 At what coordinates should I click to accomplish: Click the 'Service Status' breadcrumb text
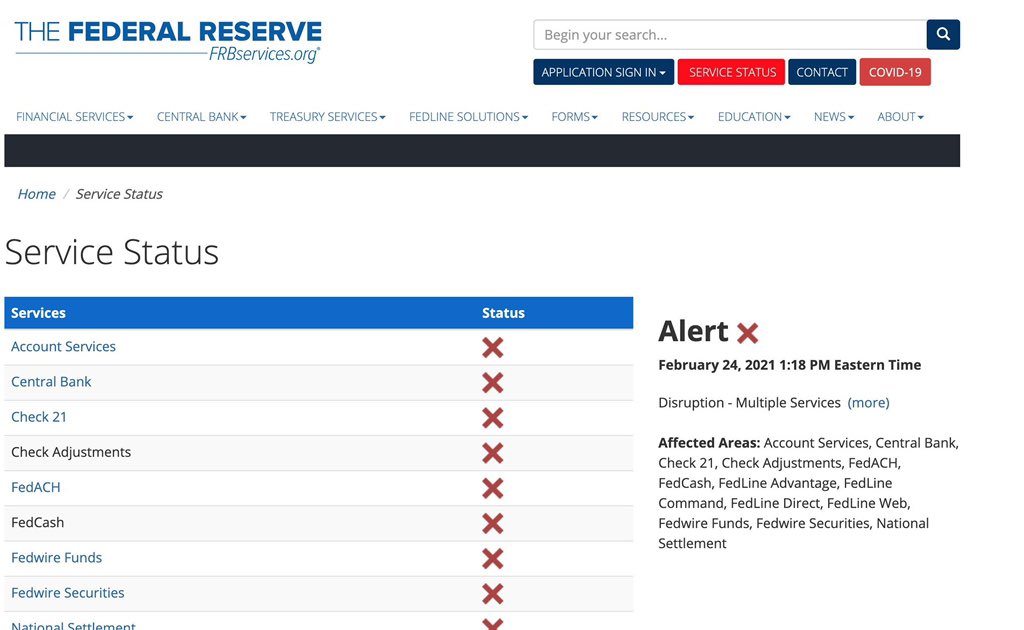pos(119,194)
